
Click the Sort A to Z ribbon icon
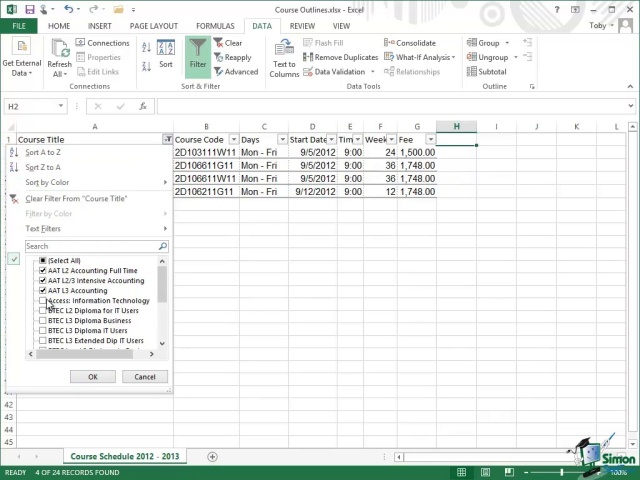pyautogui.click(x=147, y=47)
